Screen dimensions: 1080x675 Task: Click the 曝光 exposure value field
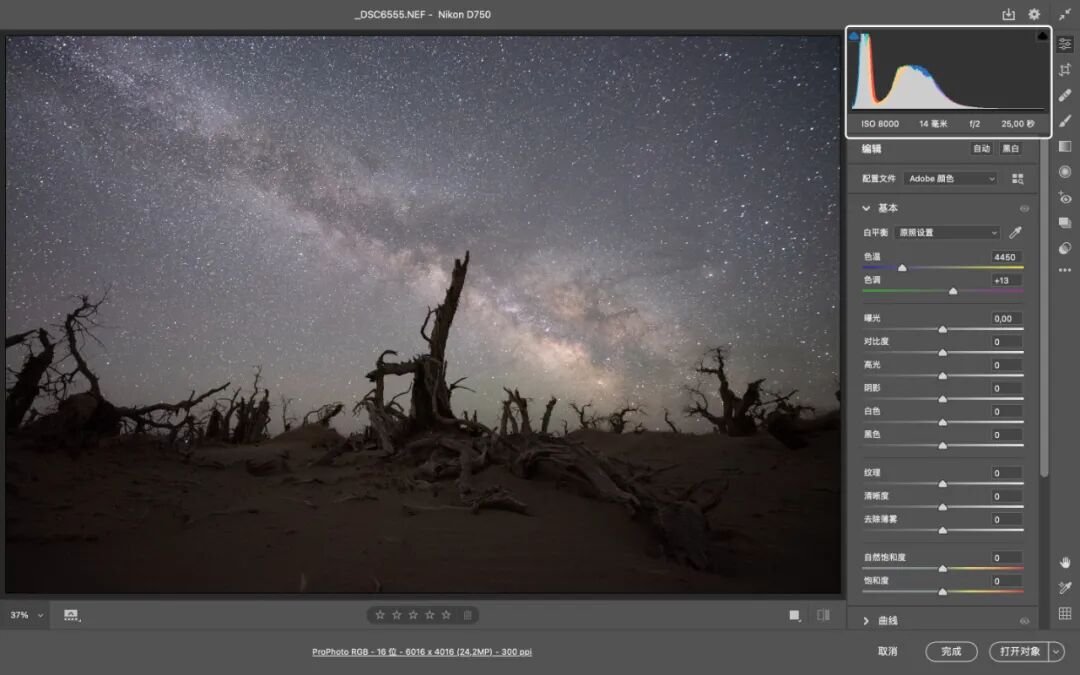pos(1006,318)
